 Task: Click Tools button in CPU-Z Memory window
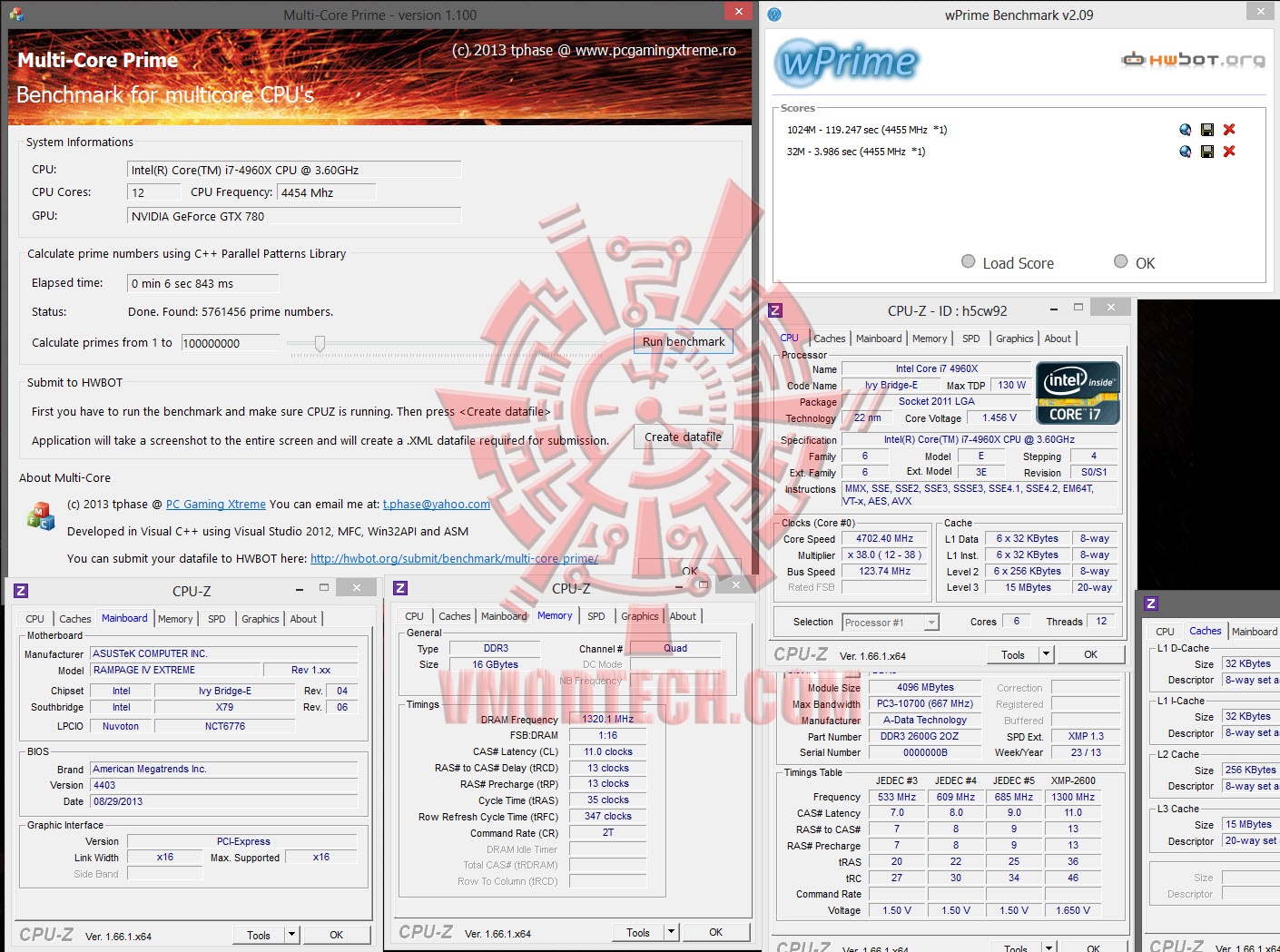coord(638,932)
